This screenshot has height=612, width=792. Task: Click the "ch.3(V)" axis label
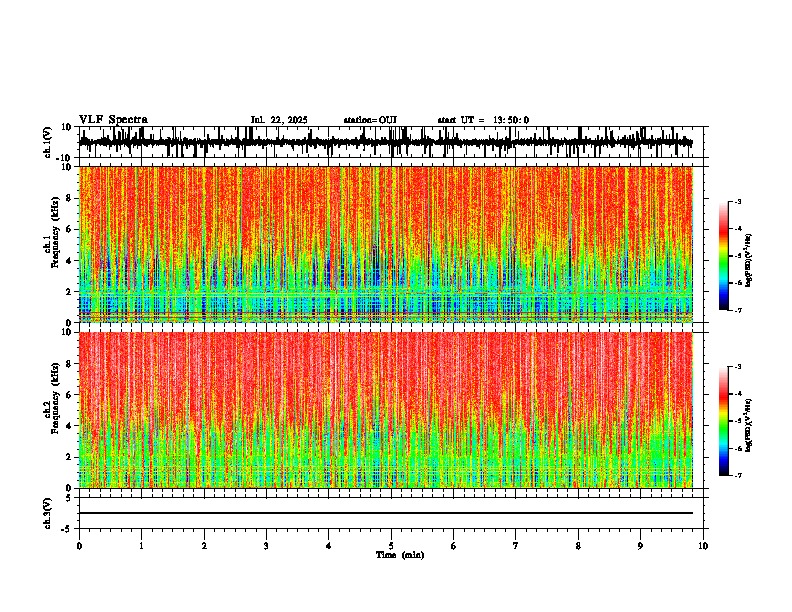tap(48, 514)
